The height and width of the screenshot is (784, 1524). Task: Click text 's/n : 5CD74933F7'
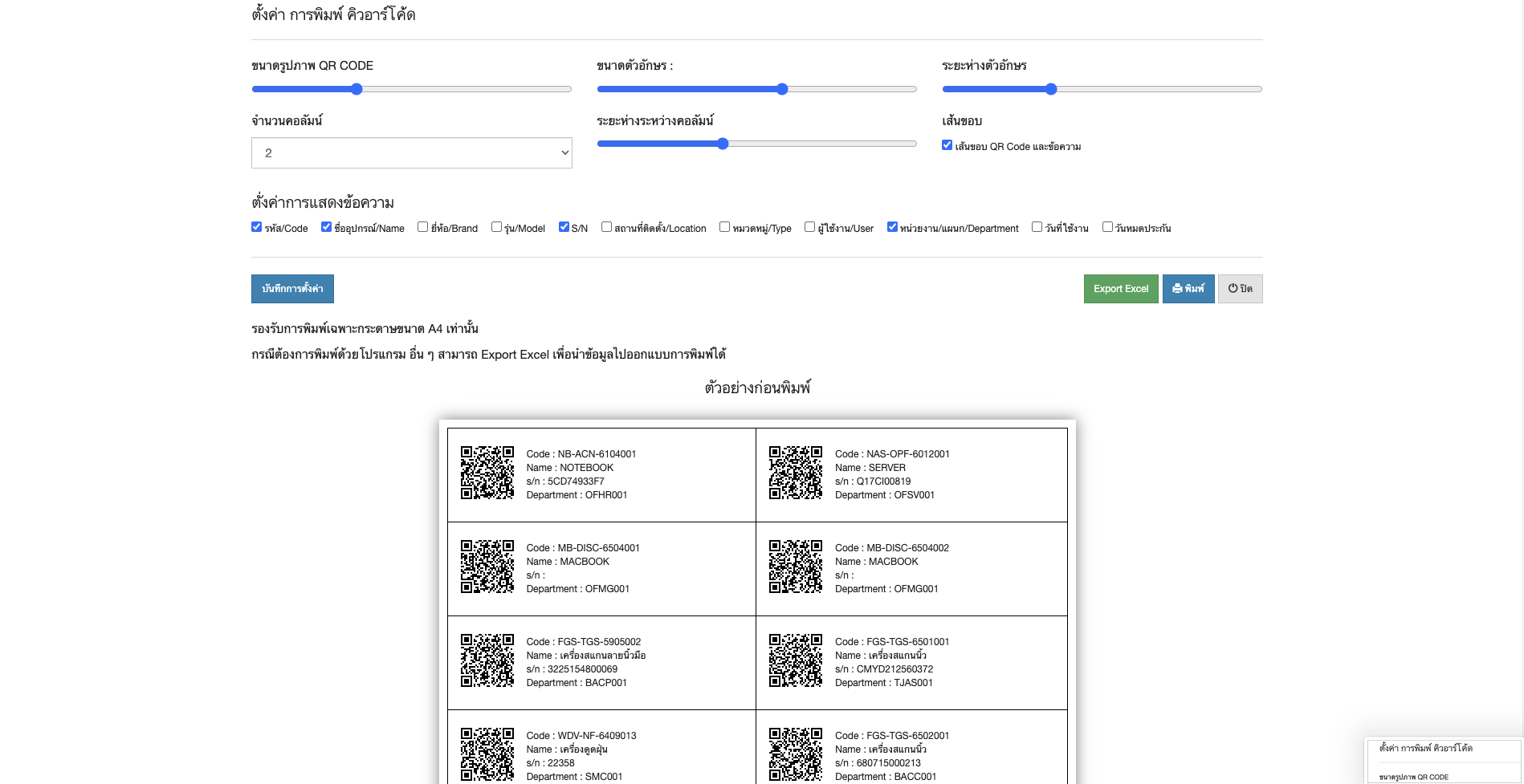click(565, 481)
